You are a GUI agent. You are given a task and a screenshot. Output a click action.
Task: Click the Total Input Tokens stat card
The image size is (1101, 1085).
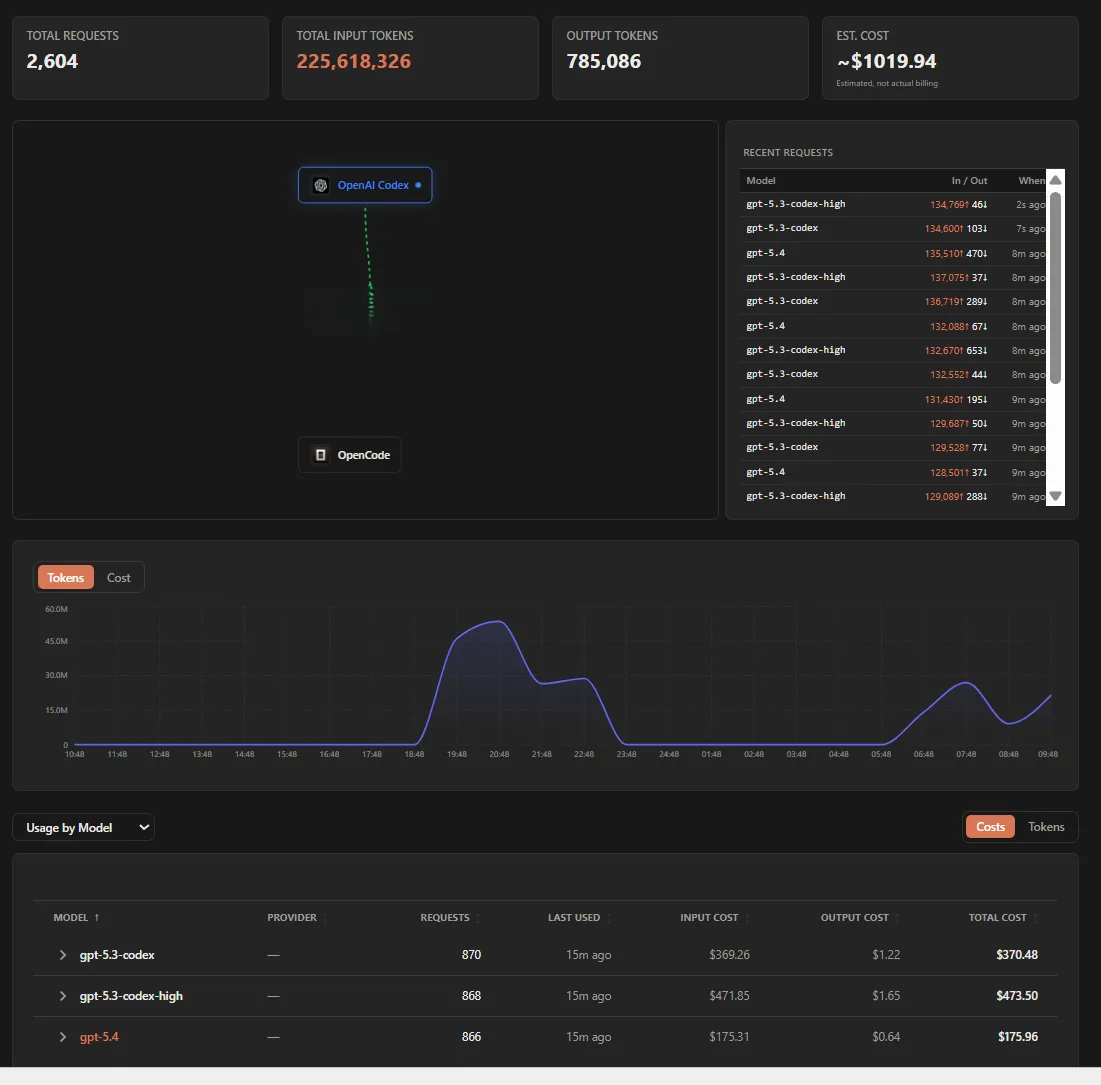pos(410,58)
